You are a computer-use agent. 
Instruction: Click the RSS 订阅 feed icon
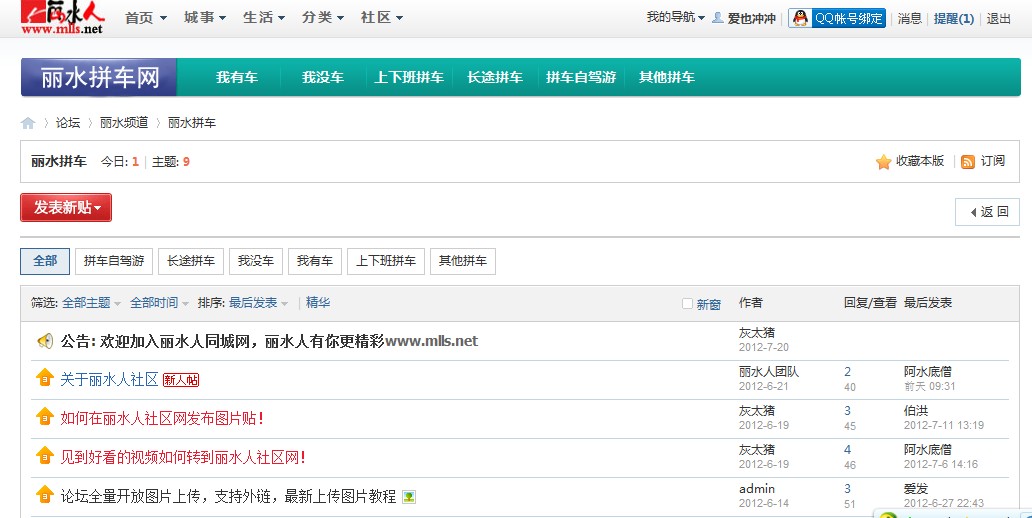pyautogui.click(x=968, y=162)
